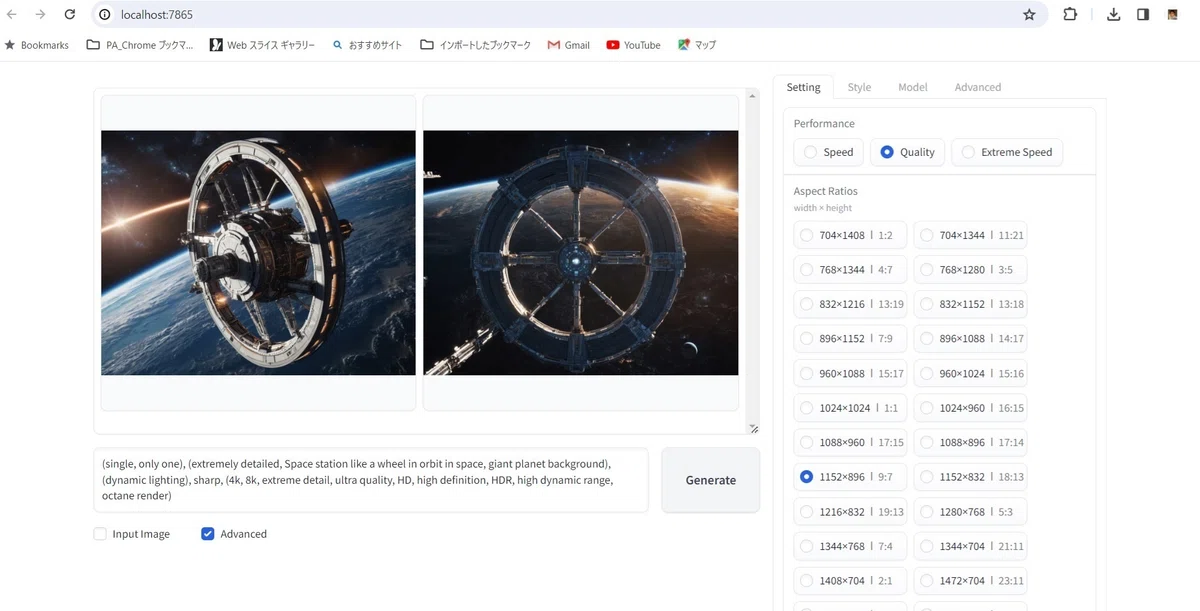Switch to the Model tab
The width and height of the screenshot is (1200, 611).
coord(912,87)
